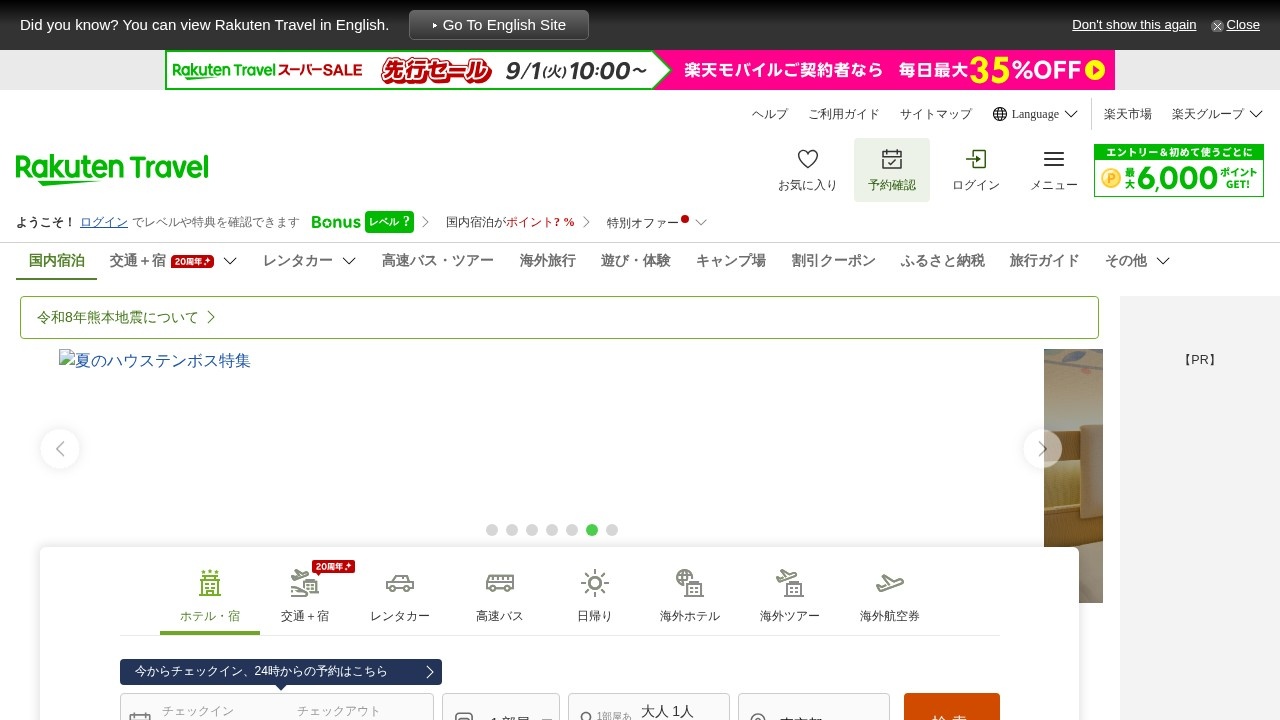
Task: Open the サイトマップ link
Action: click(936, 114)
